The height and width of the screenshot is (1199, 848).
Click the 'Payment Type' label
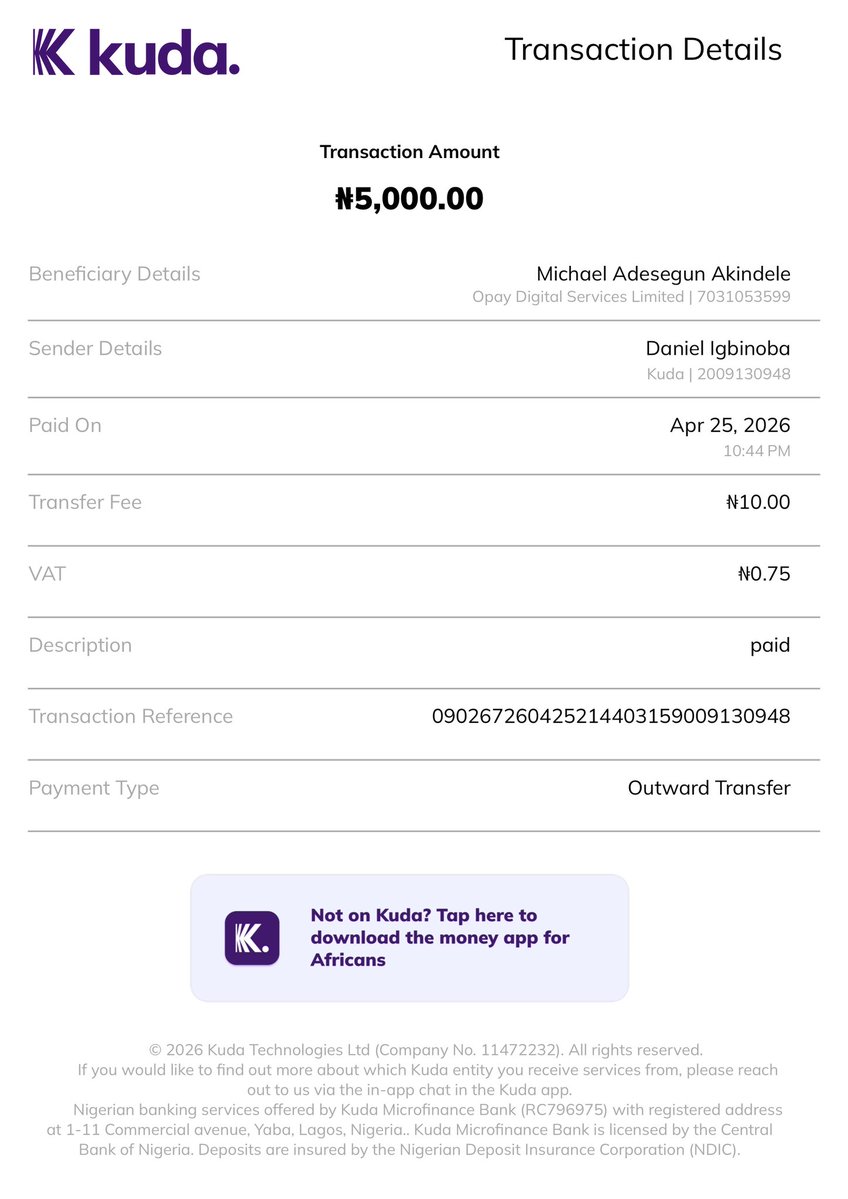click(94, 788)
